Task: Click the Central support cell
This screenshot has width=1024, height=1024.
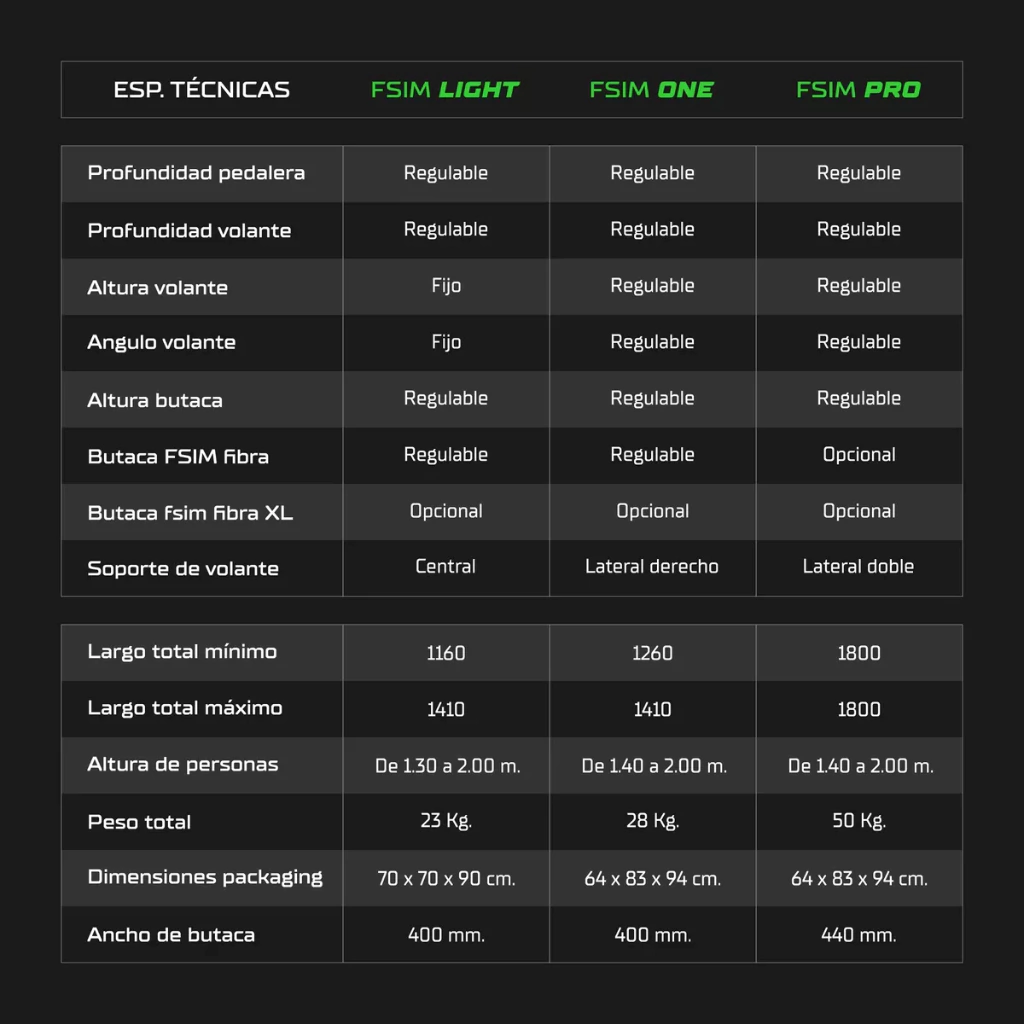Action: 445,567
